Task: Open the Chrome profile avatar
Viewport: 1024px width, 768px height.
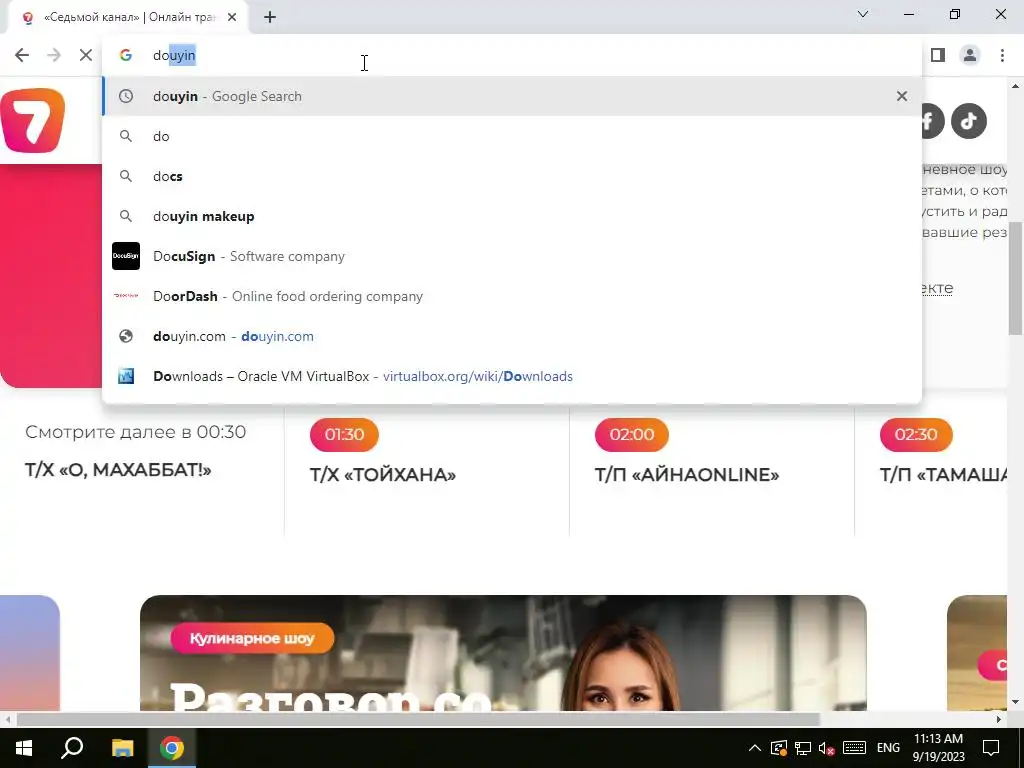Action: 970,56
